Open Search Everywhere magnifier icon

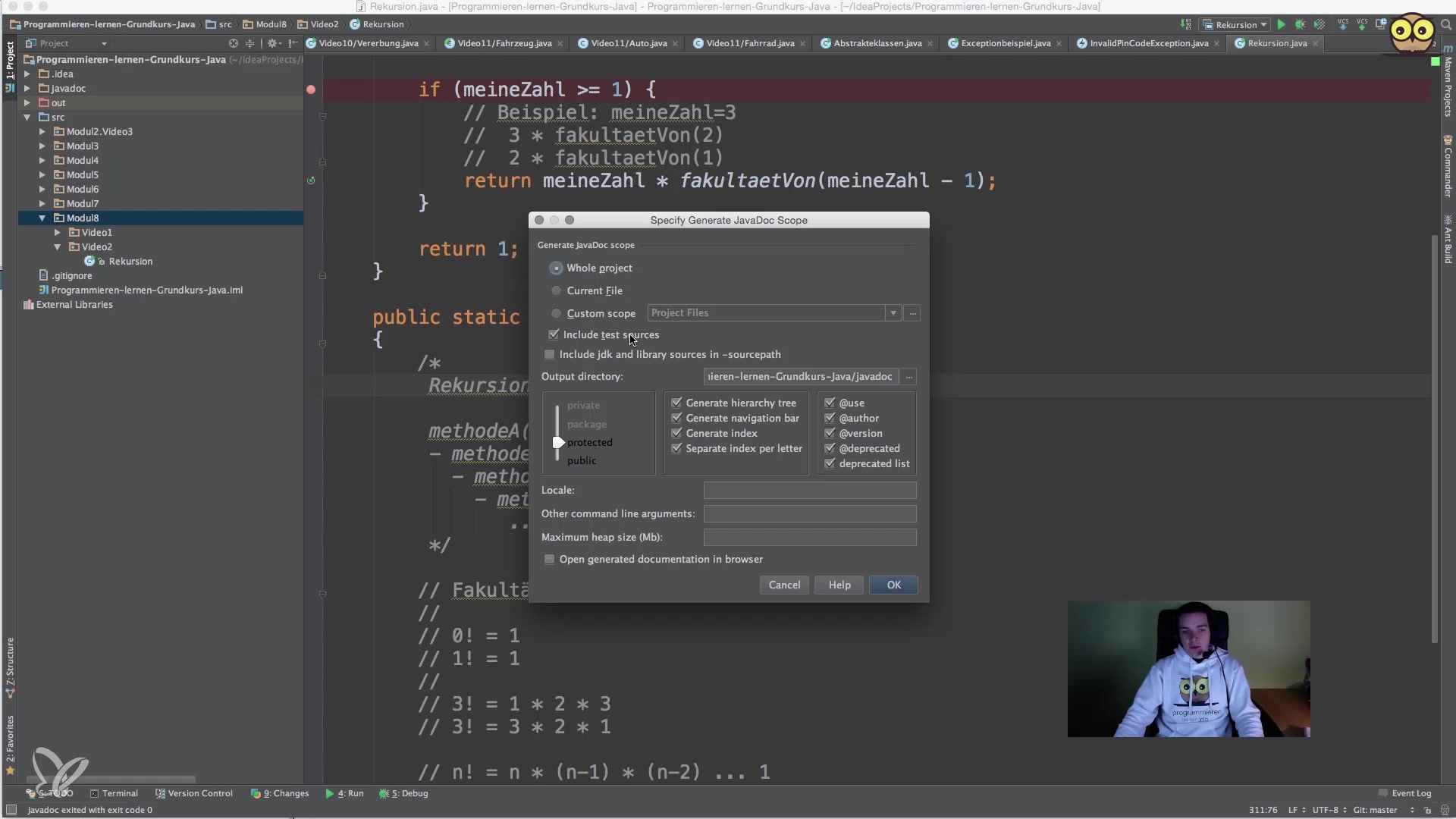point(1445,25)
